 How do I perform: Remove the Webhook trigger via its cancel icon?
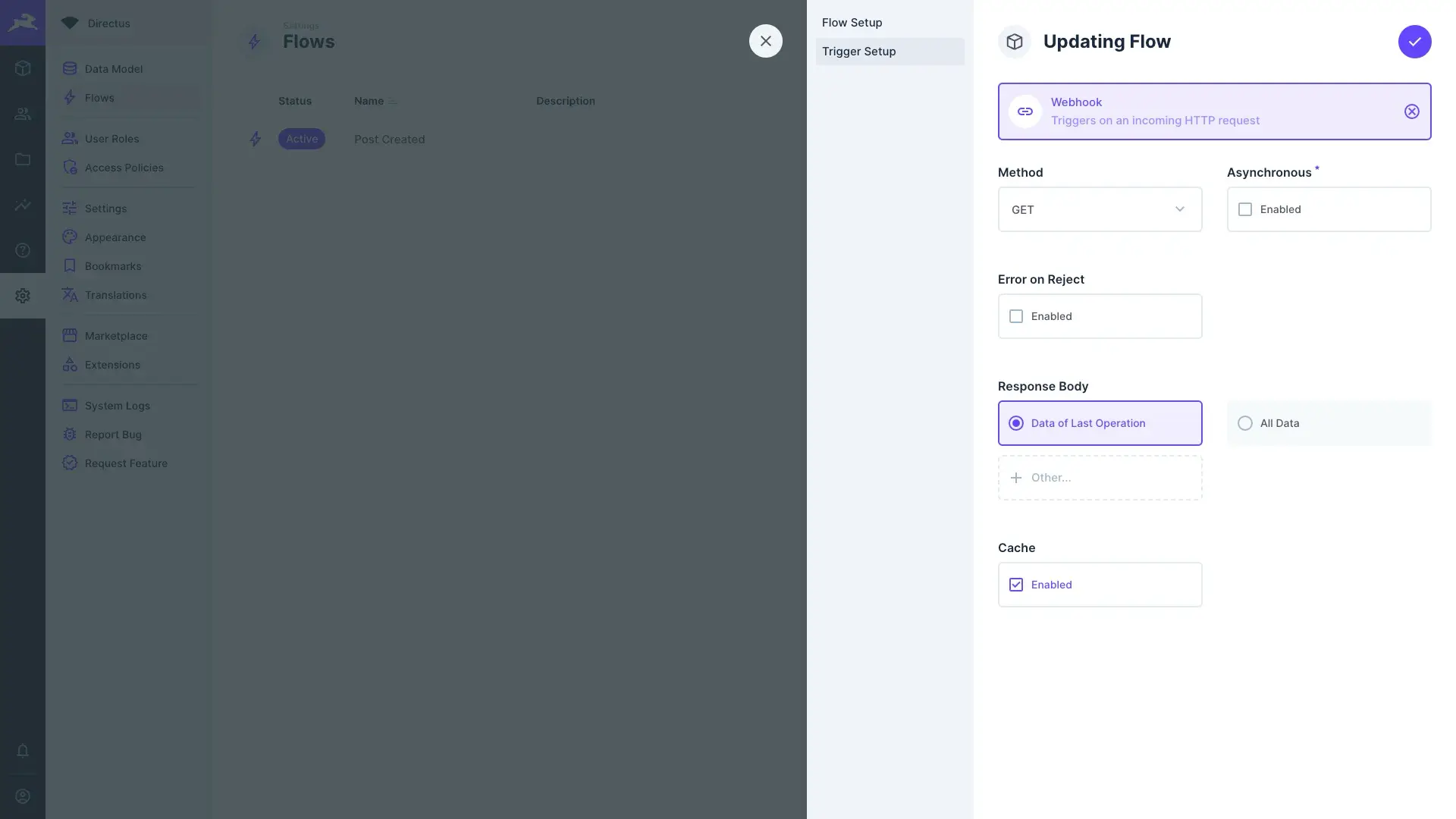[1411, 111]
